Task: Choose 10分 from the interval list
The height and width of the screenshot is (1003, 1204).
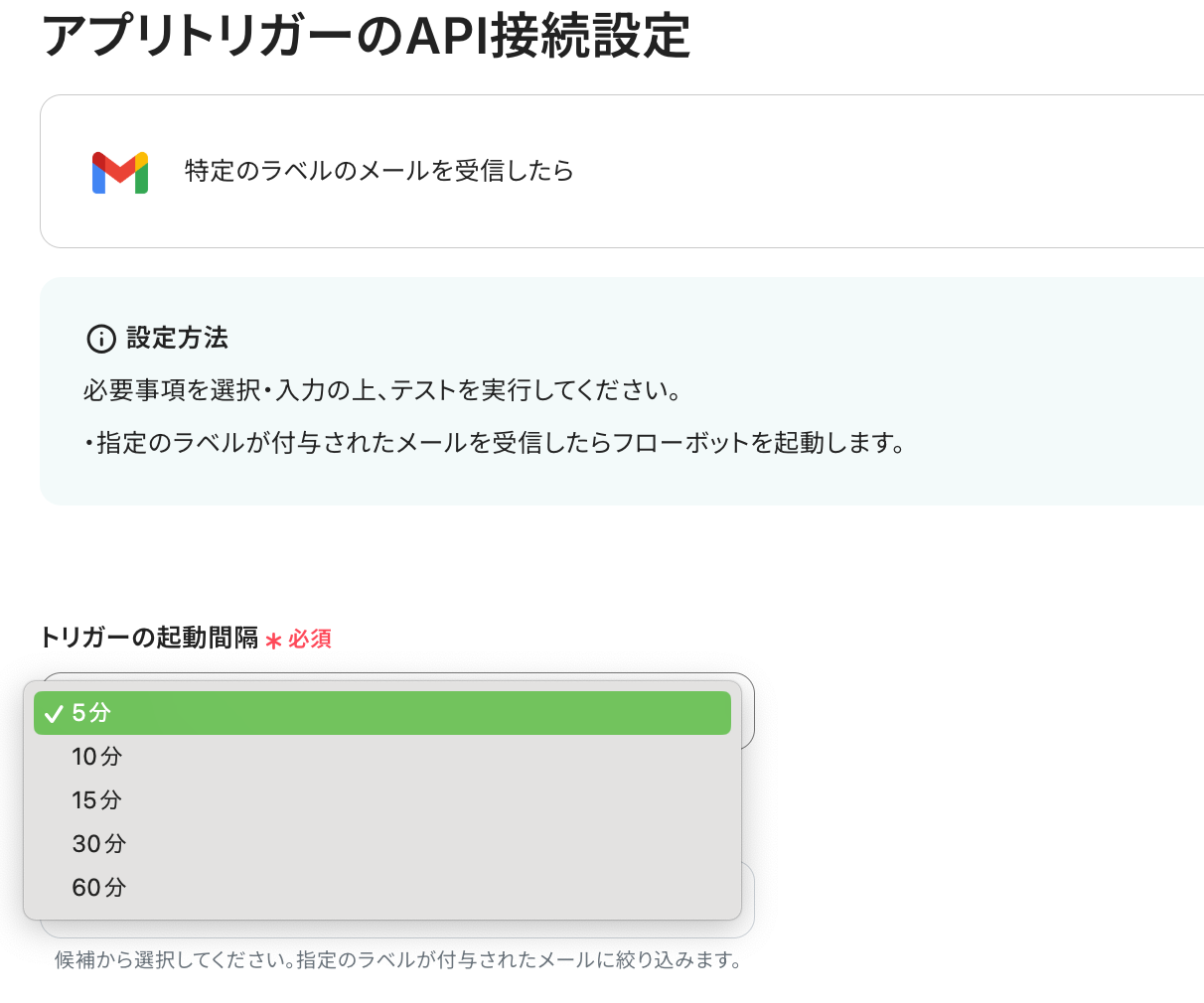Action: point(96,757)
